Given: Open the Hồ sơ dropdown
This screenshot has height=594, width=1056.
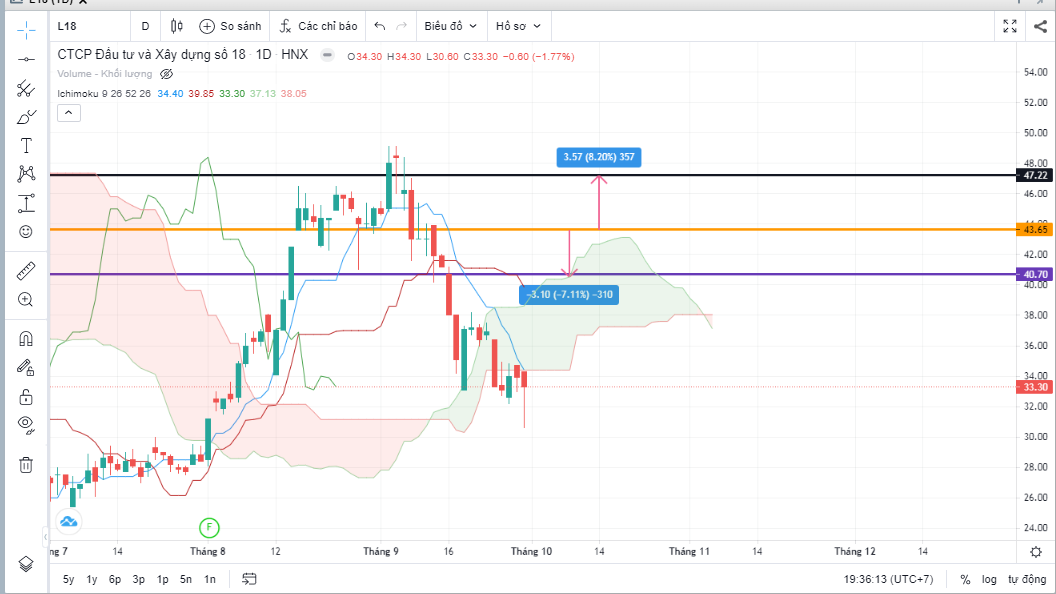Looking at the screenshot, I should (x=518, y=26).
